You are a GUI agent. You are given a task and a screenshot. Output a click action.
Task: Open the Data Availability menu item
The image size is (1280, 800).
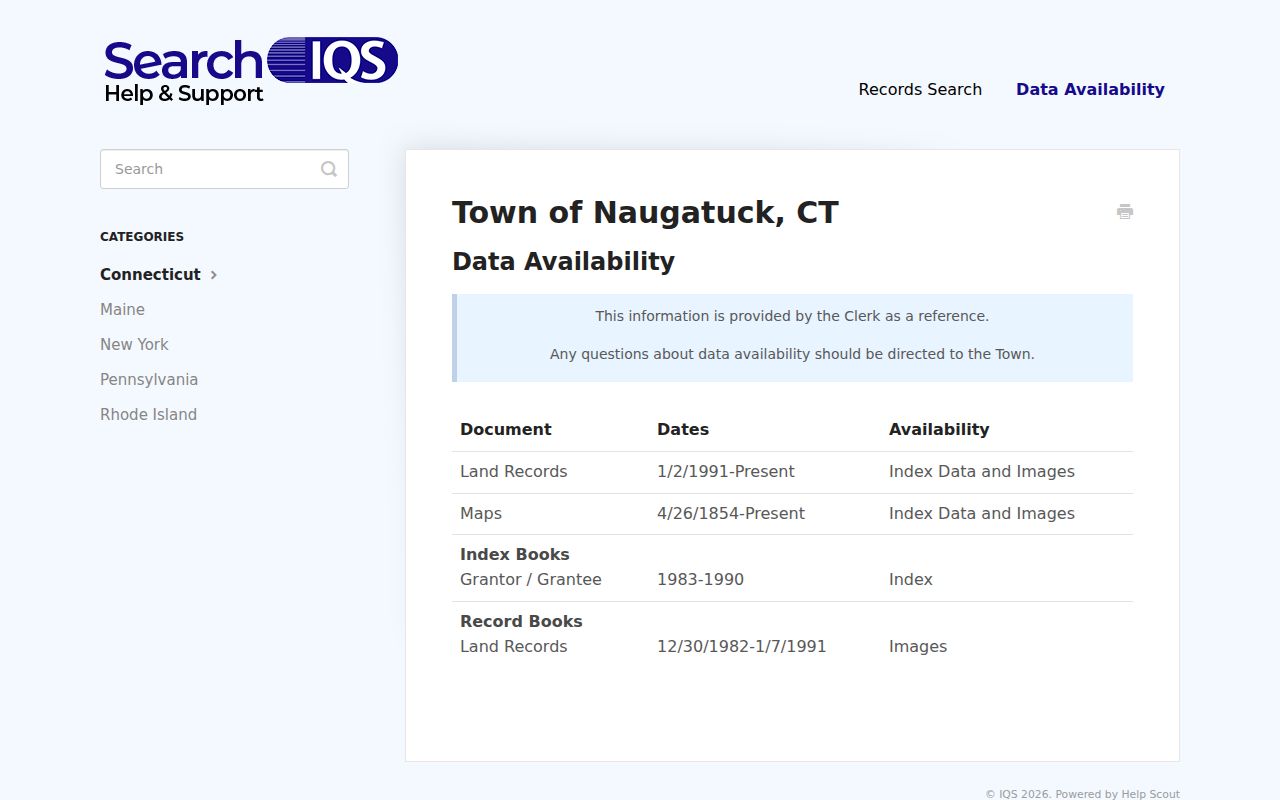coord(1090,89)
